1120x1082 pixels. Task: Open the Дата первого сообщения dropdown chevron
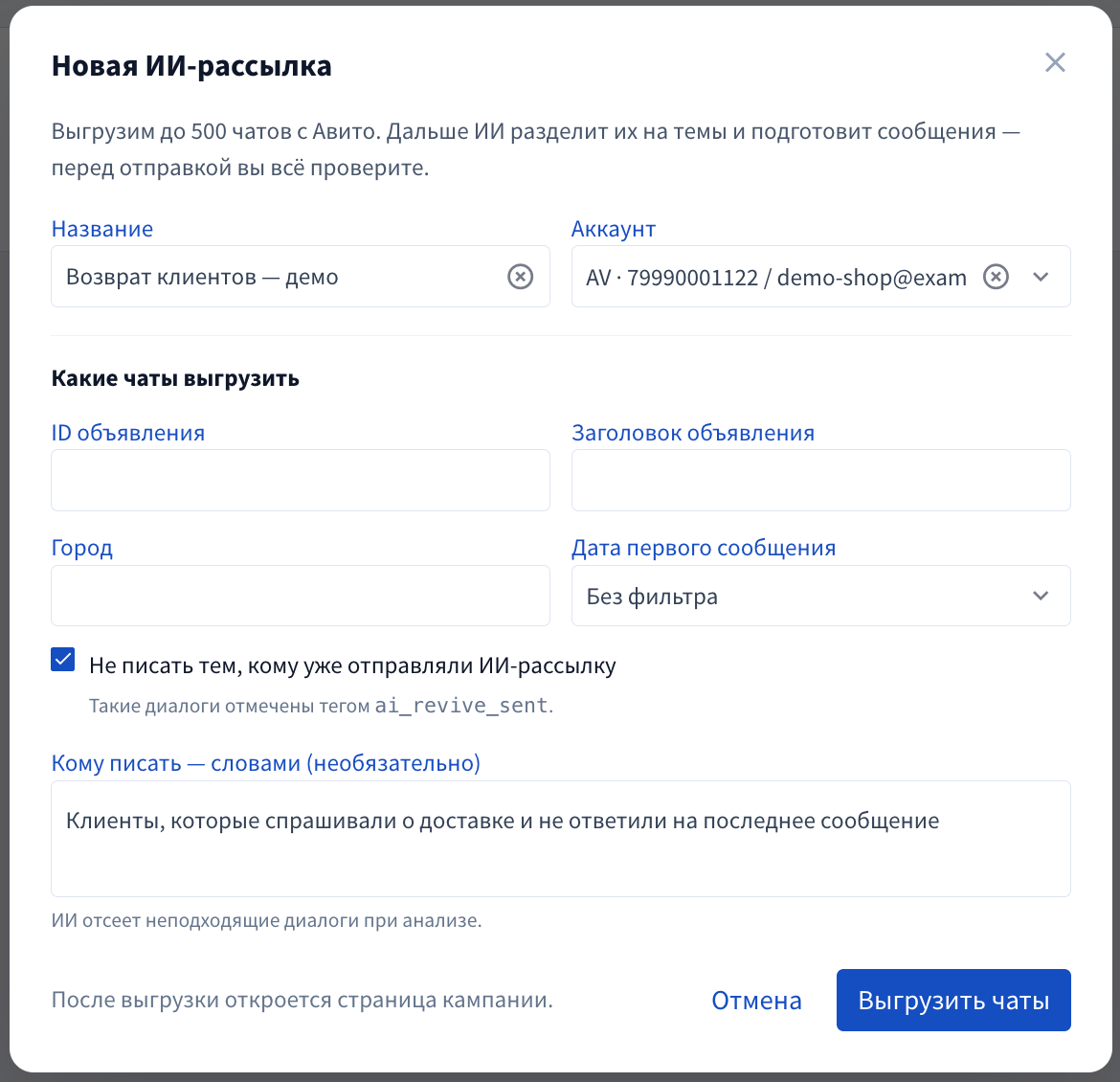coord(1041,596)
